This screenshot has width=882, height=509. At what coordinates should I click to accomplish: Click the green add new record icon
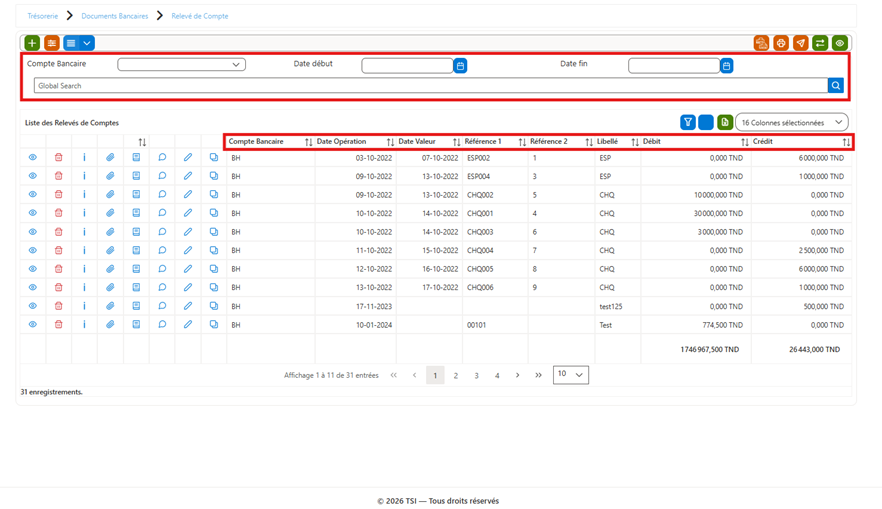click(32, 43)
